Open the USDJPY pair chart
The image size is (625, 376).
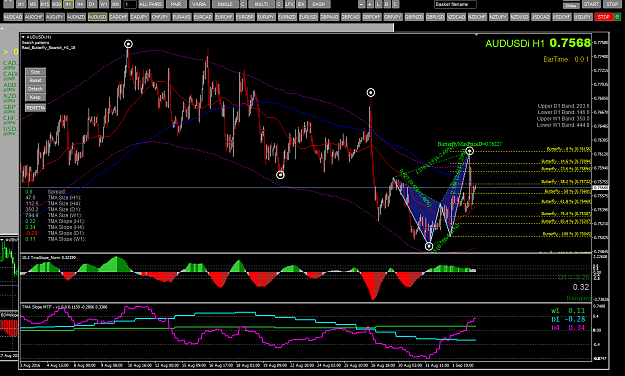coord(583,17)
